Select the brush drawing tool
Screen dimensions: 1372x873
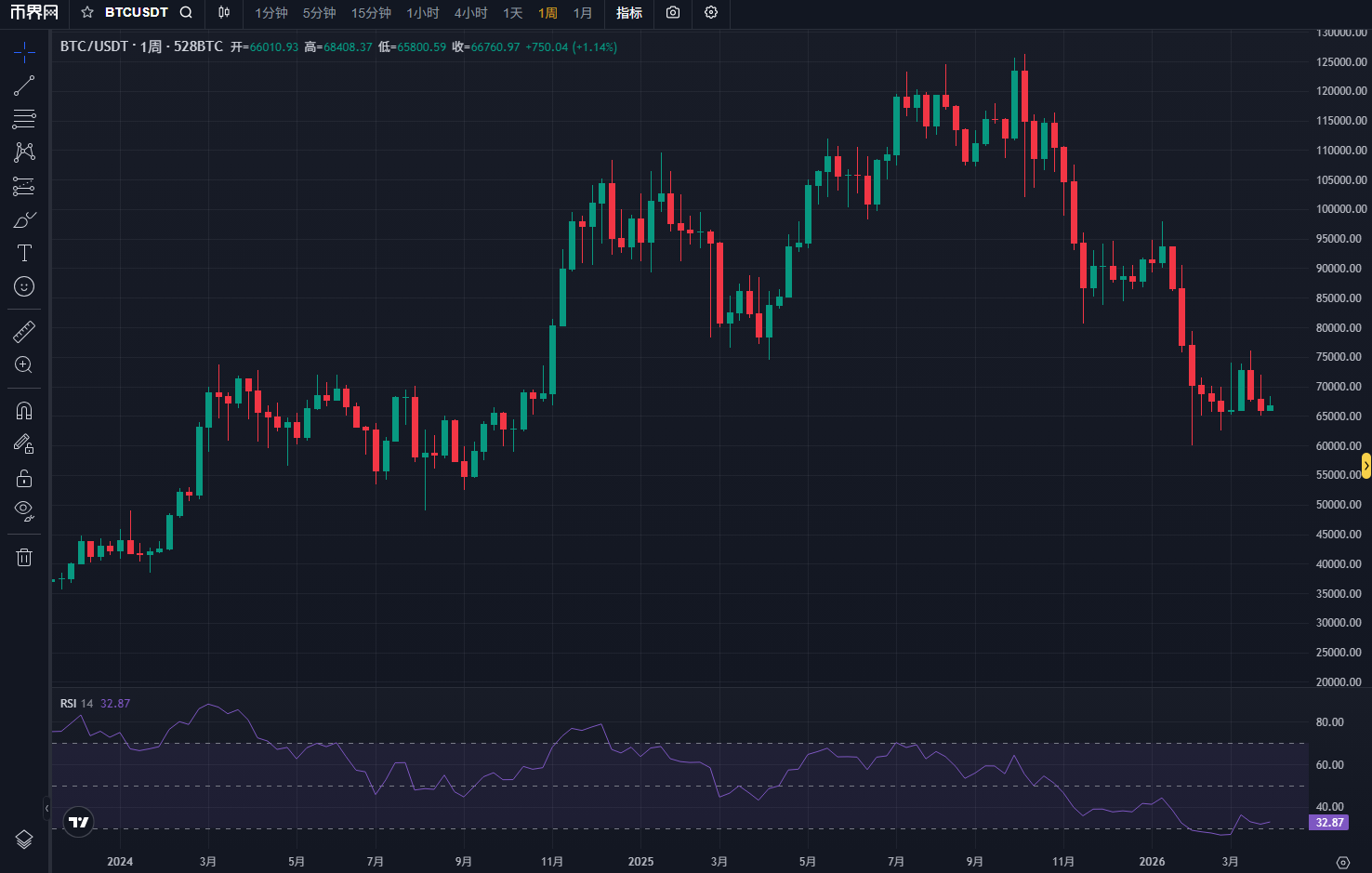(24, 220)
